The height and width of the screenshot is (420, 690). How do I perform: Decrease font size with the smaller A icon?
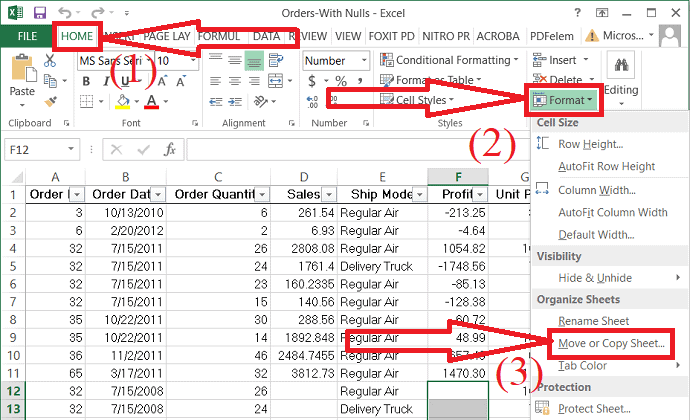click(x=180, y=81)
